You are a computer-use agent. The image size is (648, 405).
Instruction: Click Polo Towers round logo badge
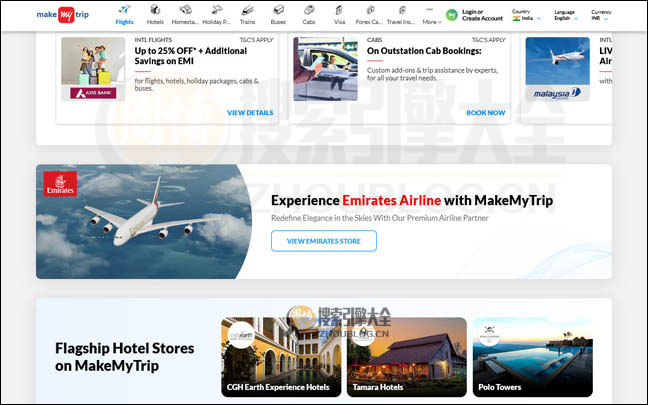pos(490,332)
